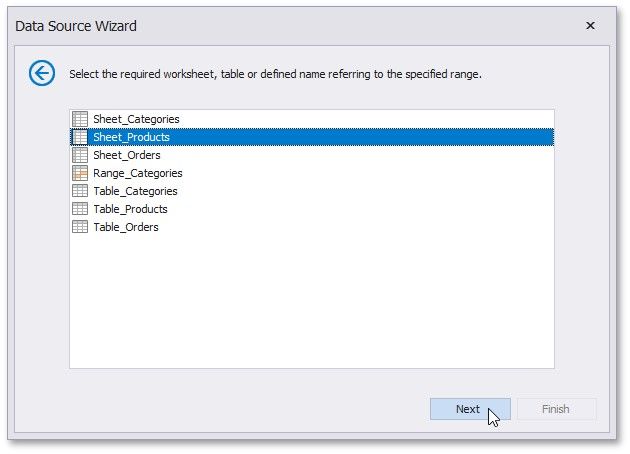The image size is (630, 454).
Task: Select the Sheet_Categories list entry
Action: pyautogui.click(x=136, y=119)
